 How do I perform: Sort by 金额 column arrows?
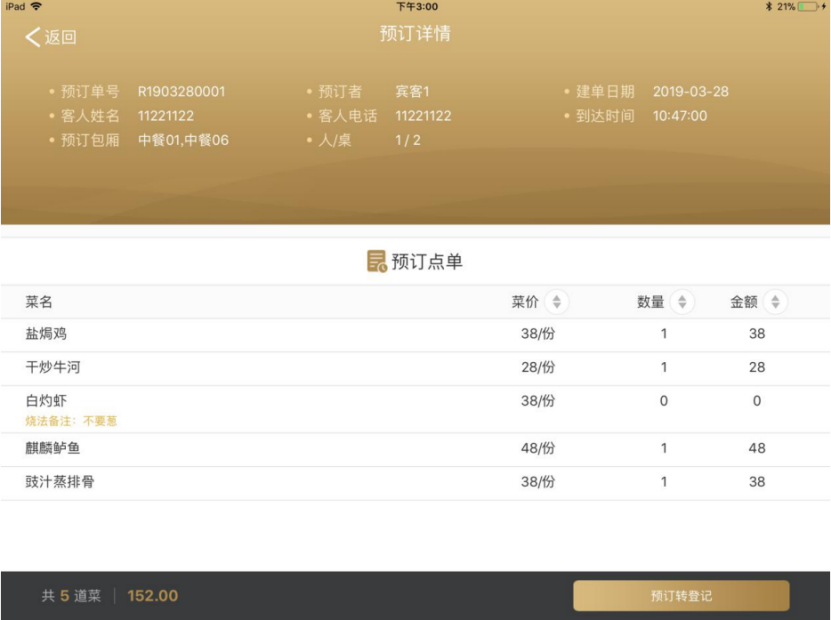[x=775, y=302]
